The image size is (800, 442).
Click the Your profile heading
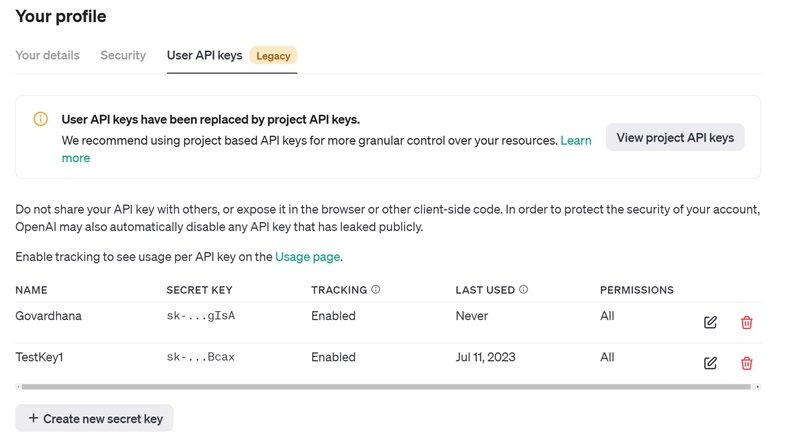(x=61, y=16)
